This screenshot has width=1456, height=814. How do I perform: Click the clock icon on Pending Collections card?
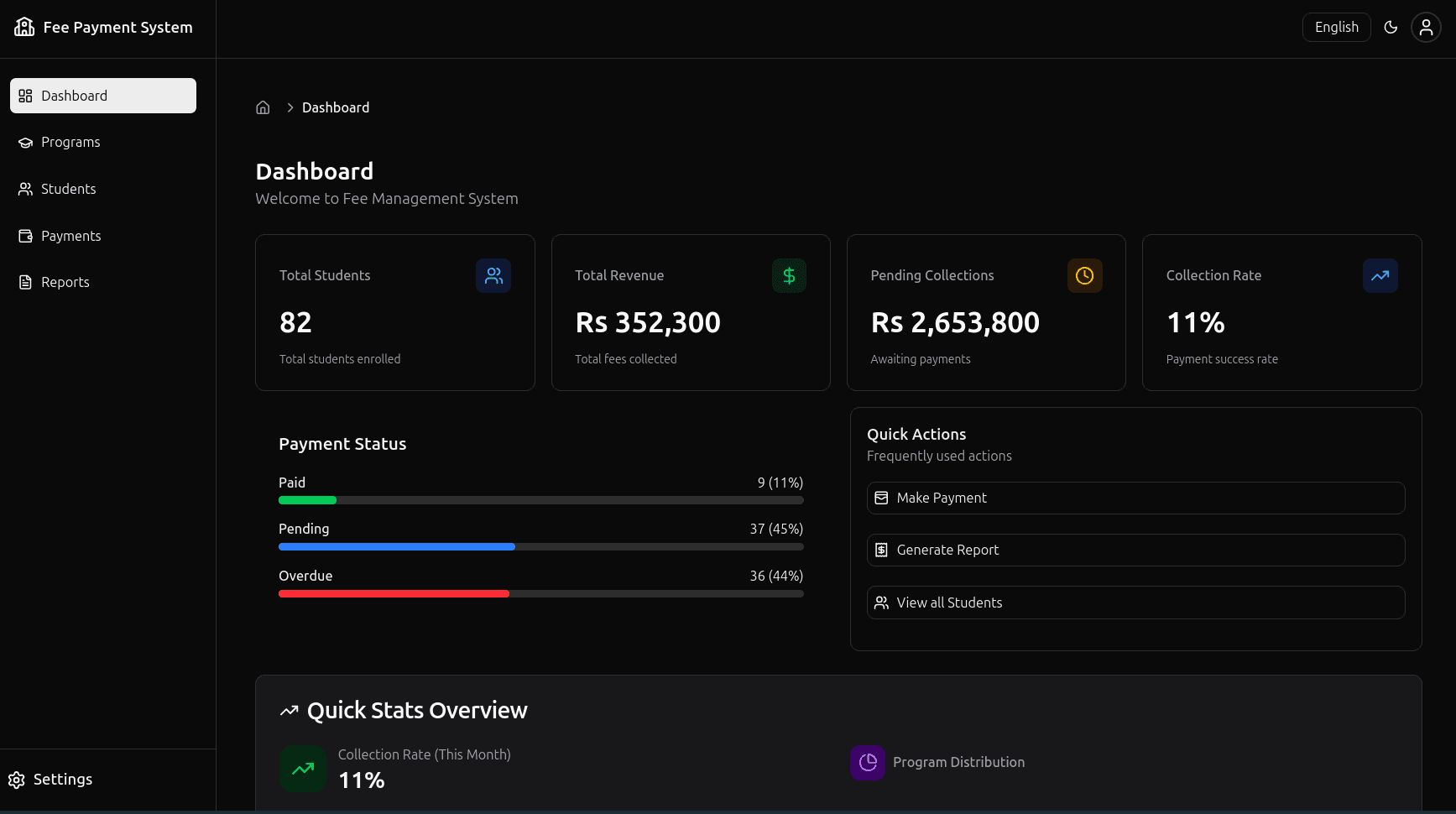[1084, 275]
